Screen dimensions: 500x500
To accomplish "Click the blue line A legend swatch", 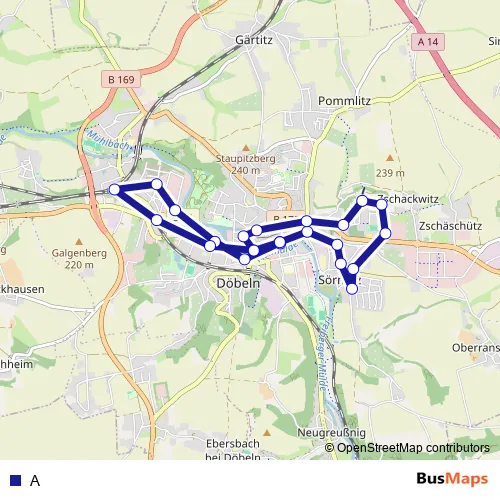I will [x=15, y=480].
